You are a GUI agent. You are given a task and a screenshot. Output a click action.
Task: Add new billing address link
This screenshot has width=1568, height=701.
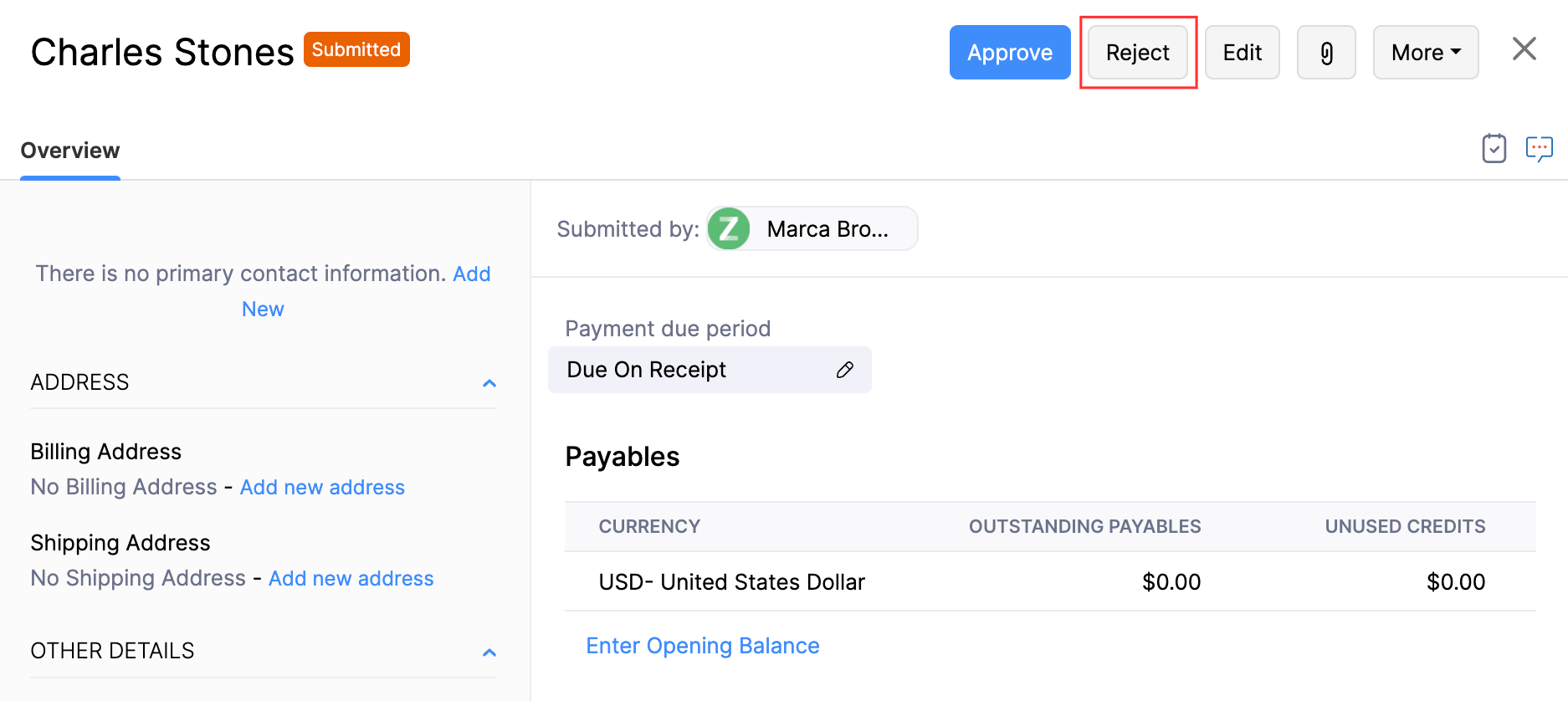click(322, 487)
